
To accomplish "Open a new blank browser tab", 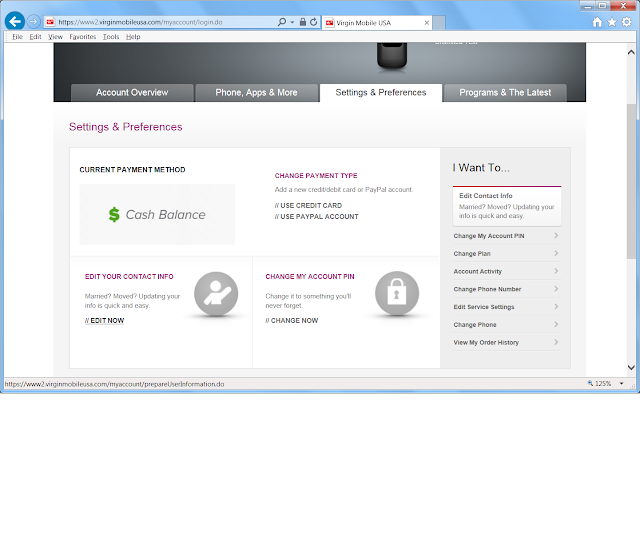I will tap(439, 23).
